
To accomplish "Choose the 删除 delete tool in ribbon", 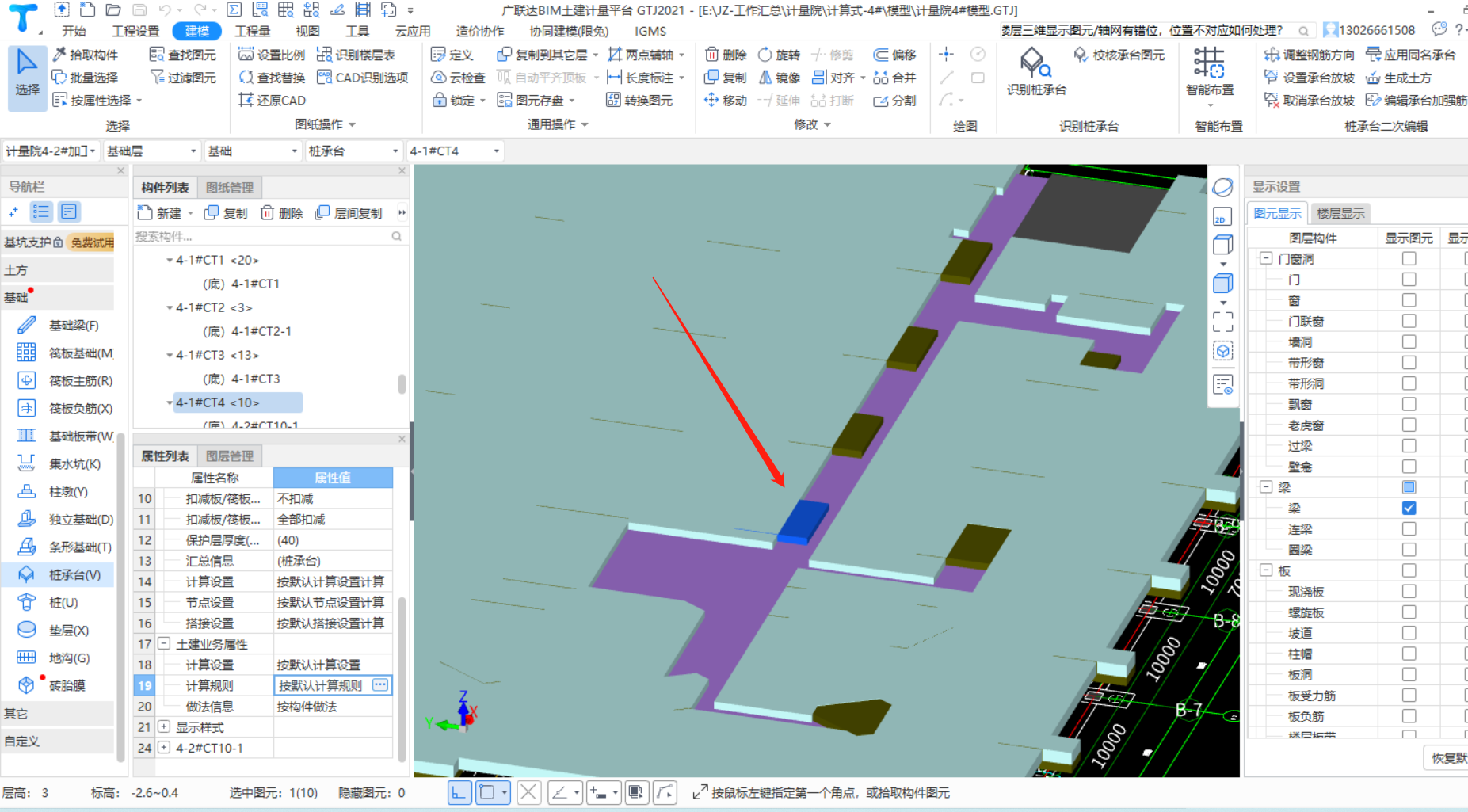I will point(726,55).
